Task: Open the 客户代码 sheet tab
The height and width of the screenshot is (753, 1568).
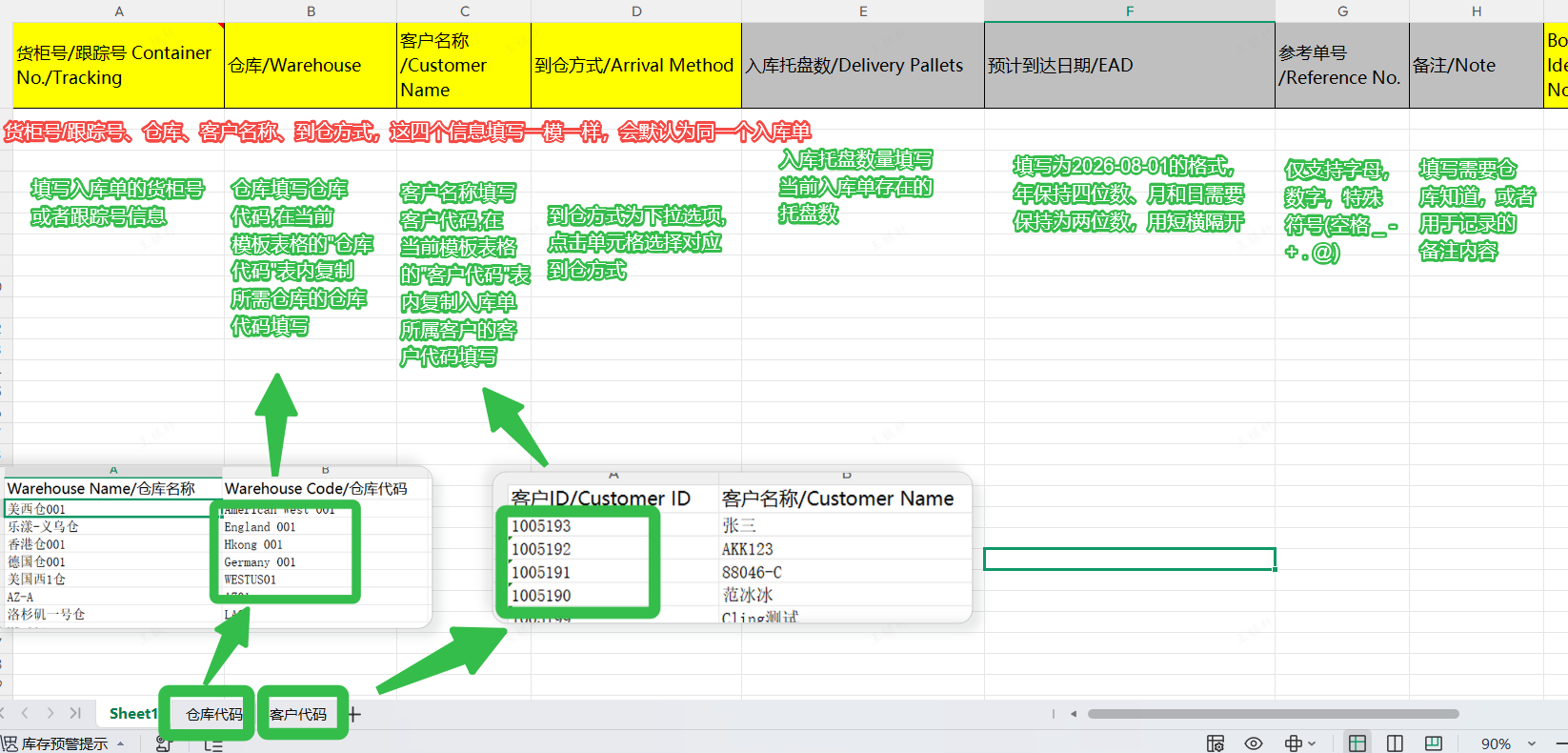Action: 298,714
